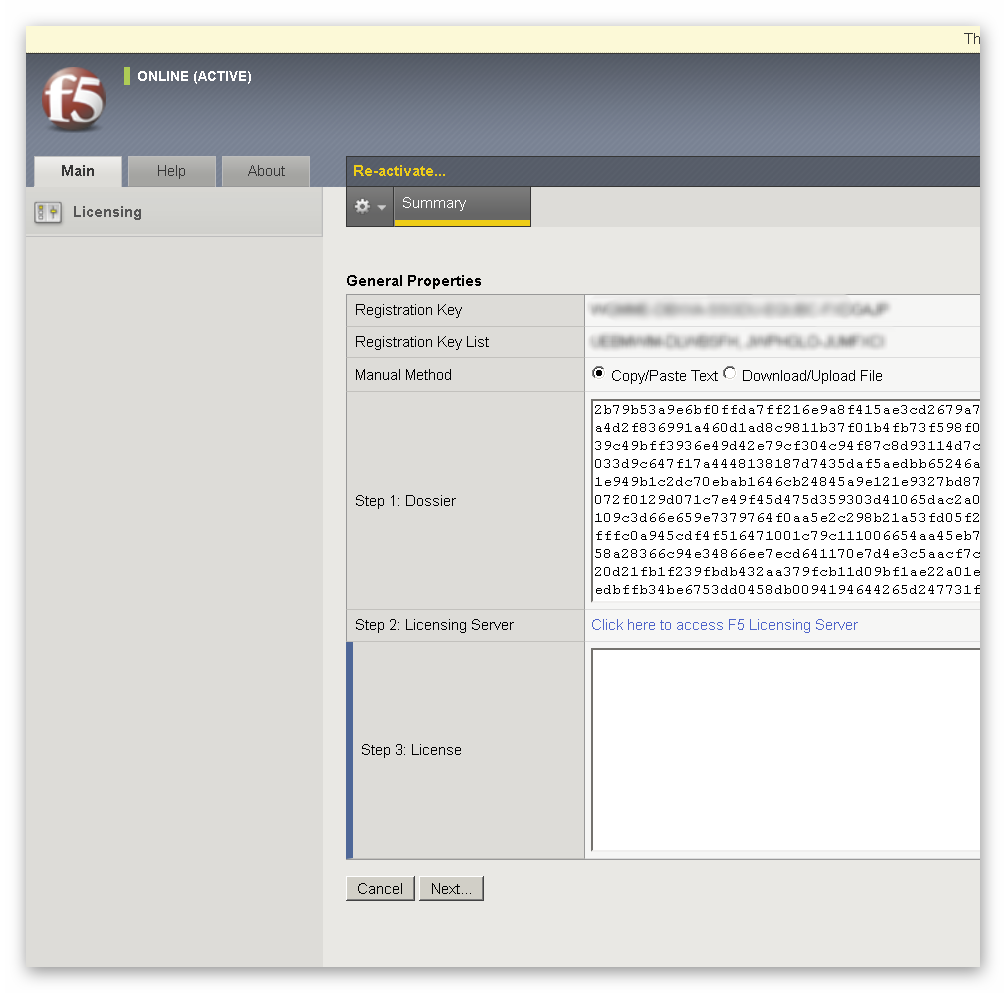Select the Summary tab
The height and width of the screenshot is (993, 1006).
(x=462, y=205)
